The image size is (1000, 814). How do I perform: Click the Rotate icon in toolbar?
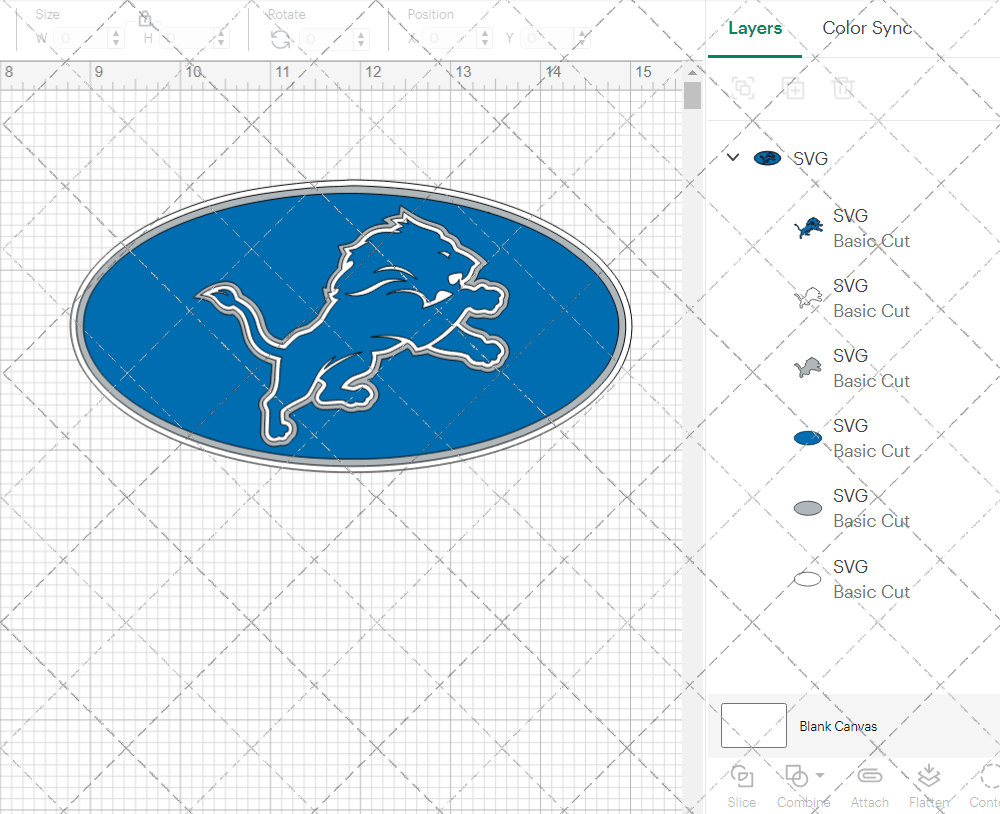pos(281,39)
